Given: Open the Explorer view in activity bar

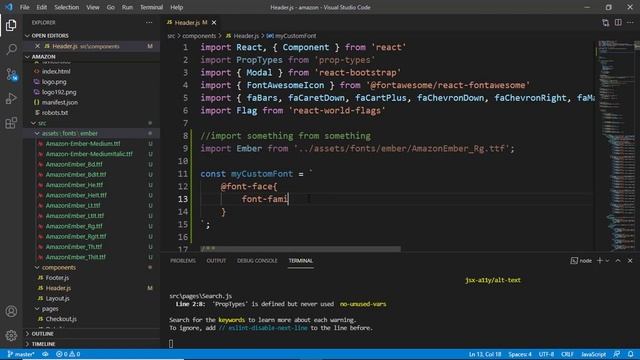Looking at the screenshot, I should [11, 25].
